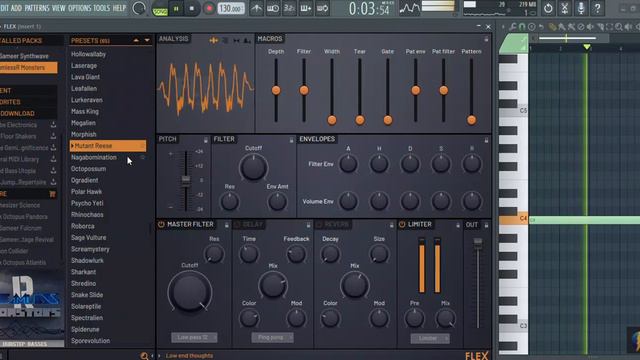Click the Limiter Pre knob
640x360 pixels.
pos(414,319)
